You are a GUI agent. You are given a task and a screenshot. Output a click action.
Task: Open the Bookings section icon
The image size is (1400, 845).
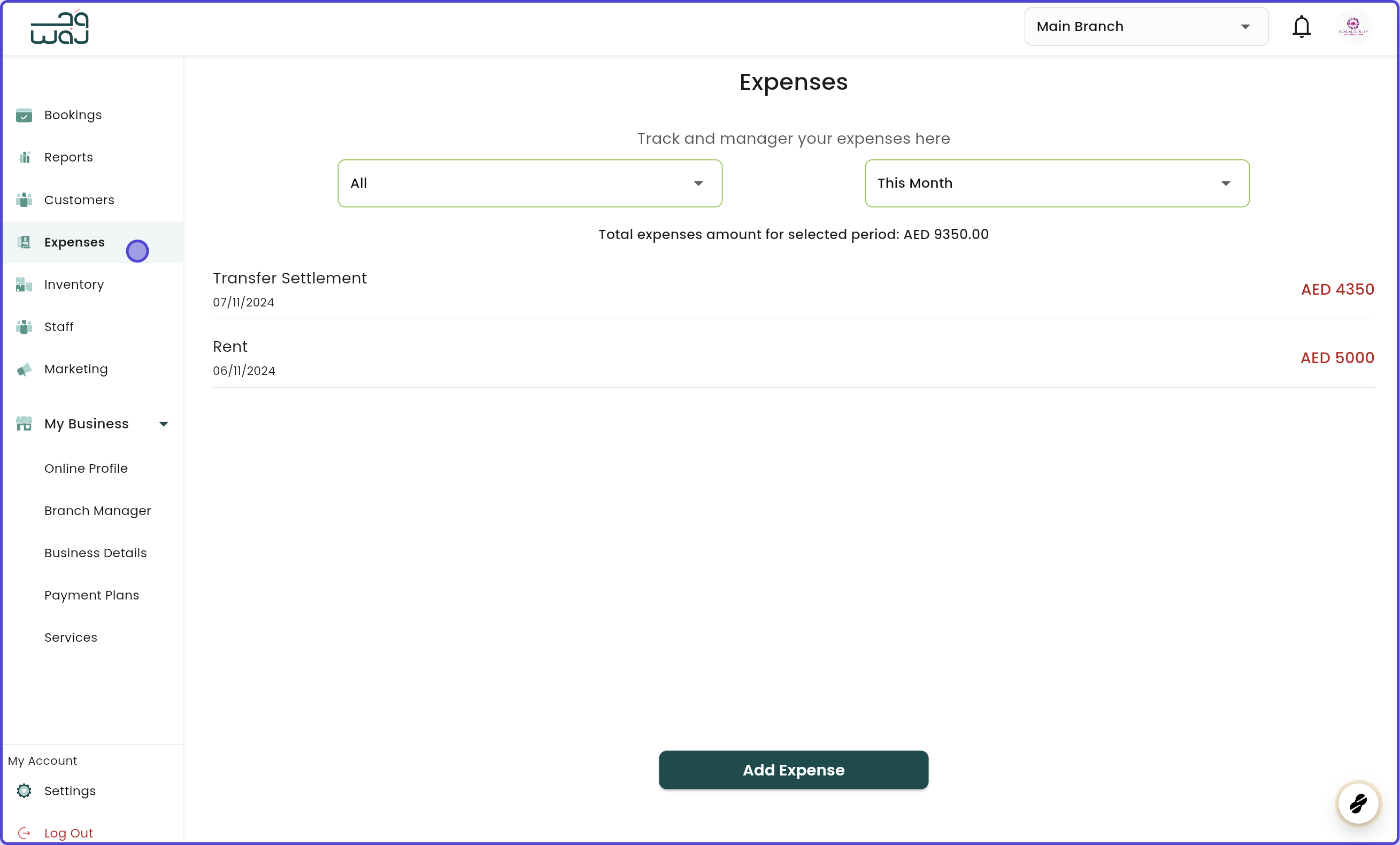click(x=24, y=115)
